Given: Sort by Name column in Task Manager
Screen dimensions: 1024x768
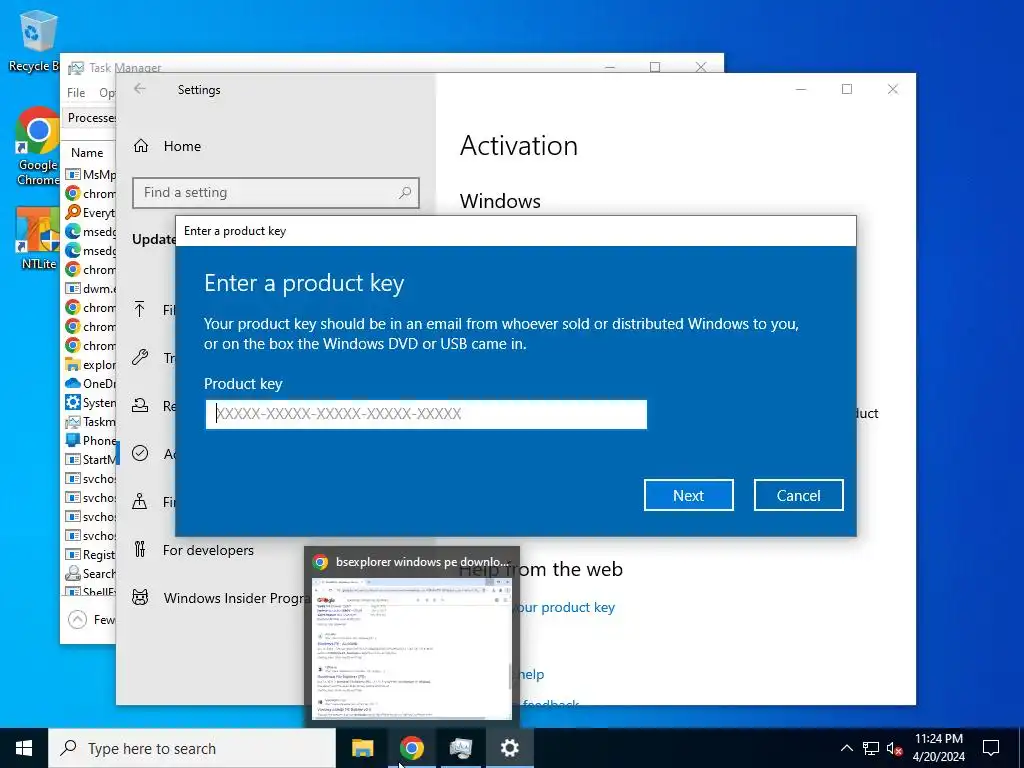Looking at the screenshot, I should (87, 153).
